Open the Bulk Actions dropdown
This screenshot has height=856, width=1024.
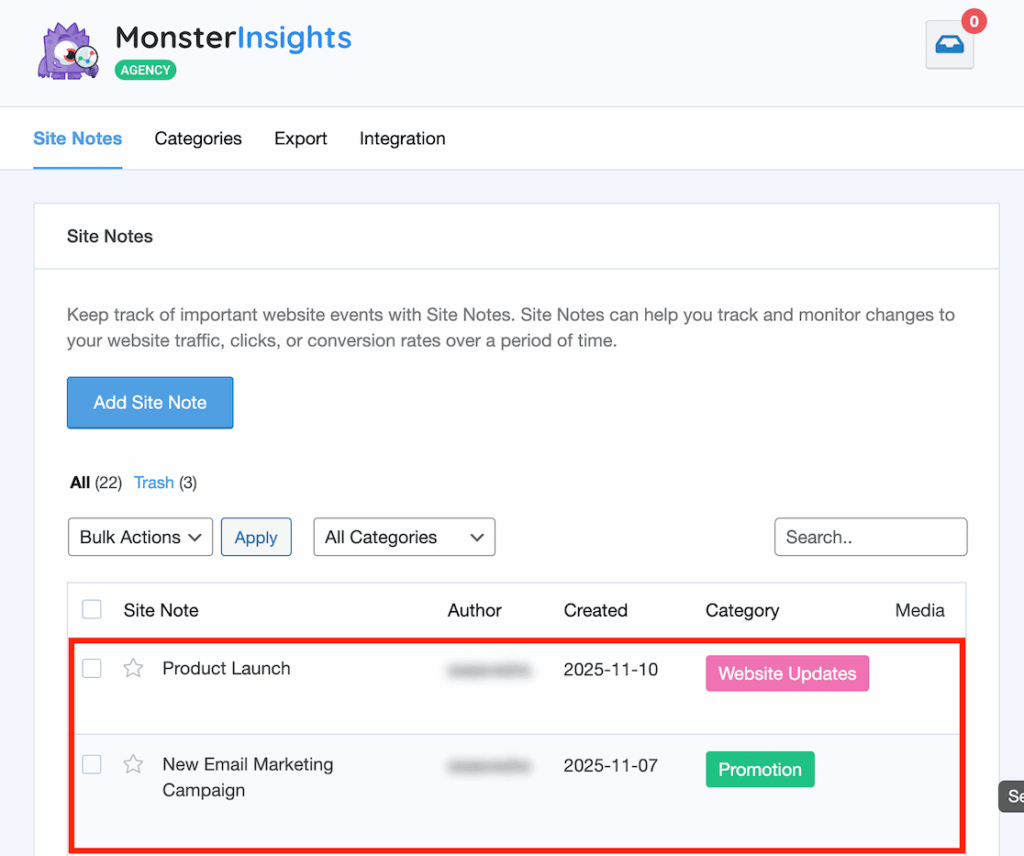tap(139, 537)
